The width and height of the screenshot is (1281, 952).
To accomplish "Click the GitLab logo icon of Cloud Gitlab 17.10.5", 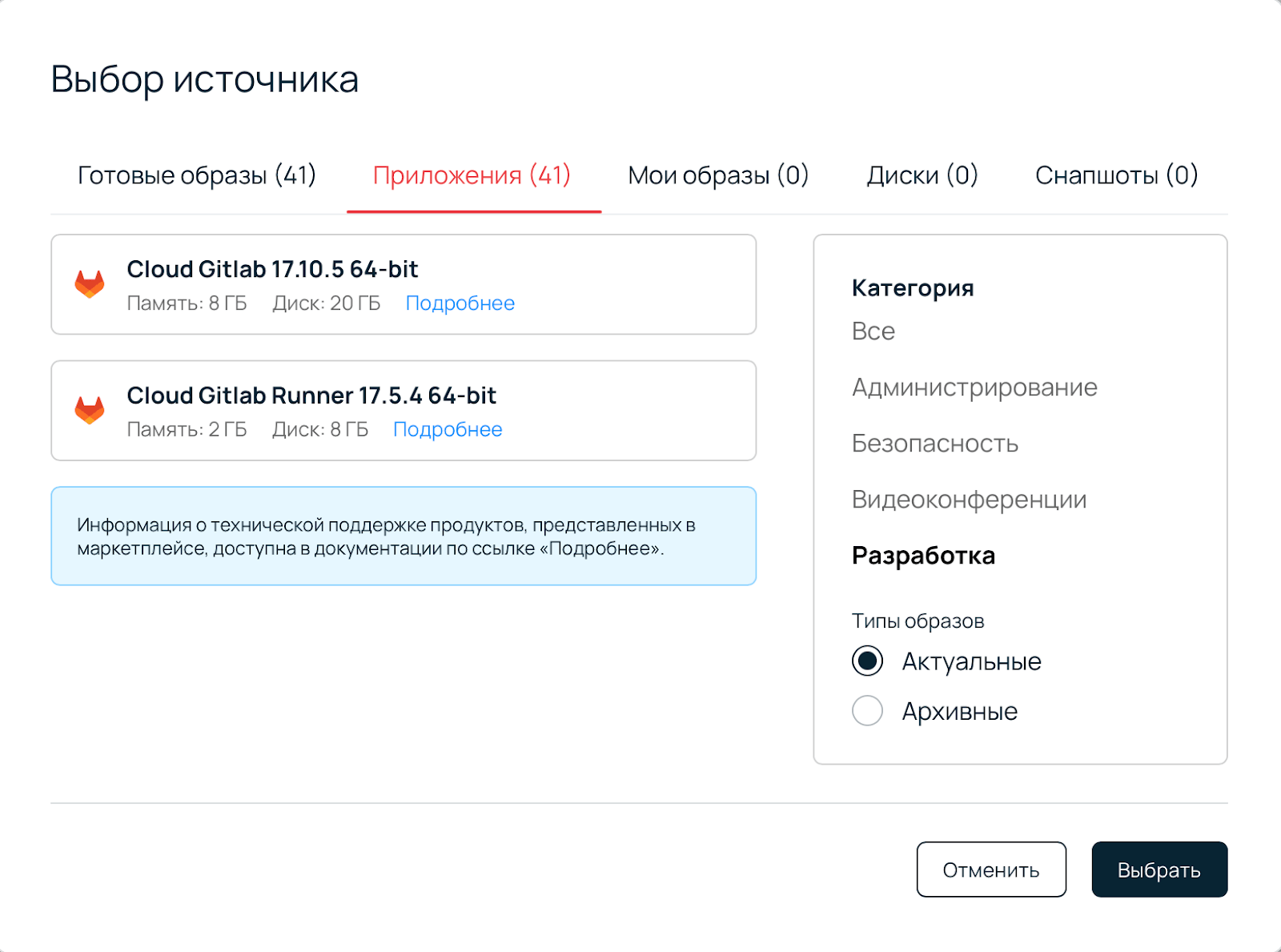I will click(x=90, y=284).
